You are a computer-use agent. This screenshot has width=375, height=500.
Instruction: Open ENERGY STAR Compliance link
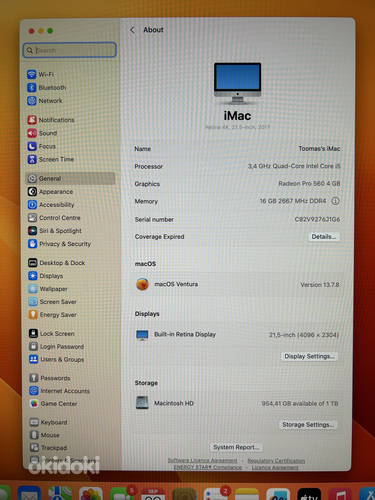coord(208,467)
